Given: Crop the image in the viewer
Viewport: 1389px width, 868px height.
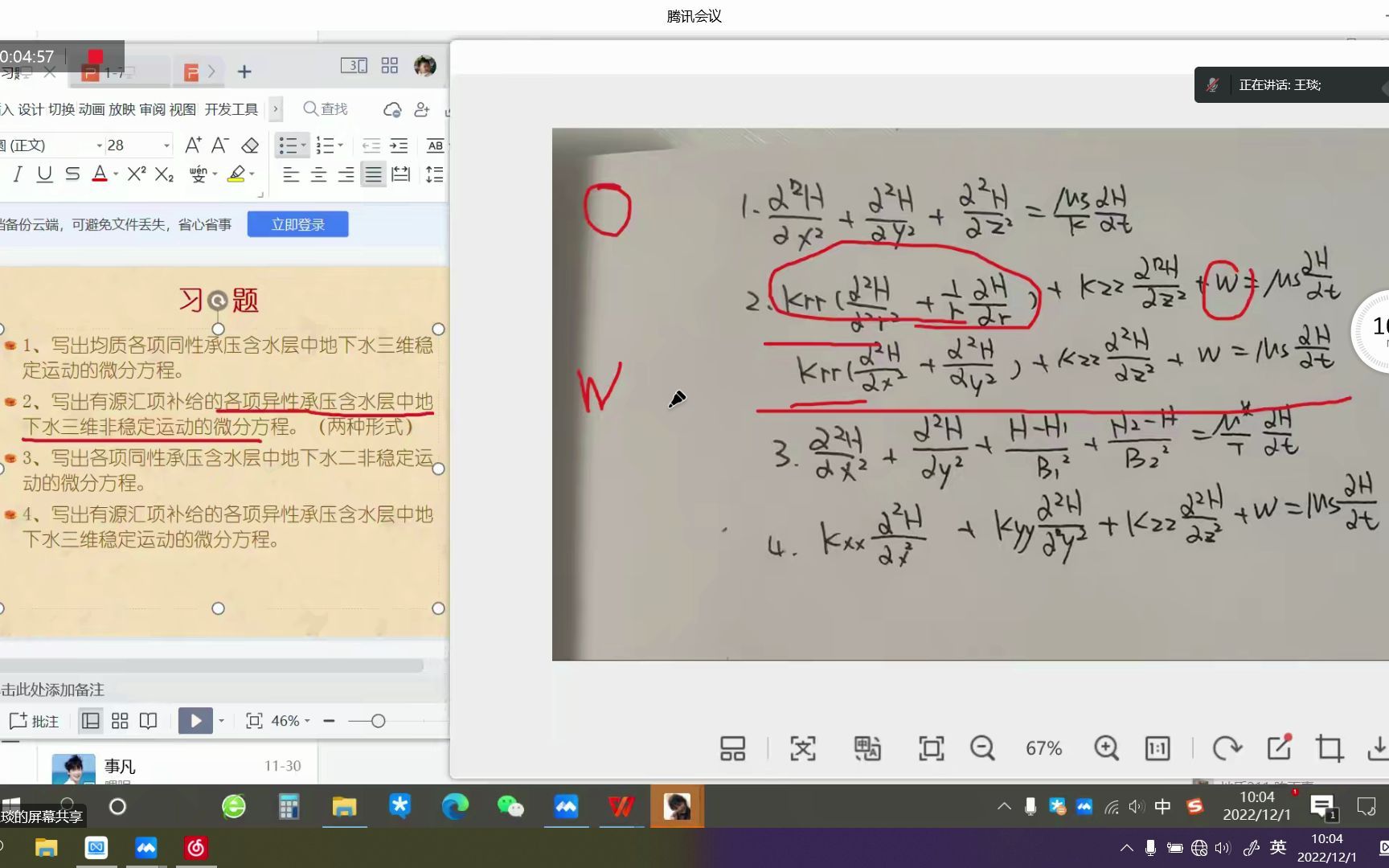Looking at the screenshot, I should (x=1330, y=748).
